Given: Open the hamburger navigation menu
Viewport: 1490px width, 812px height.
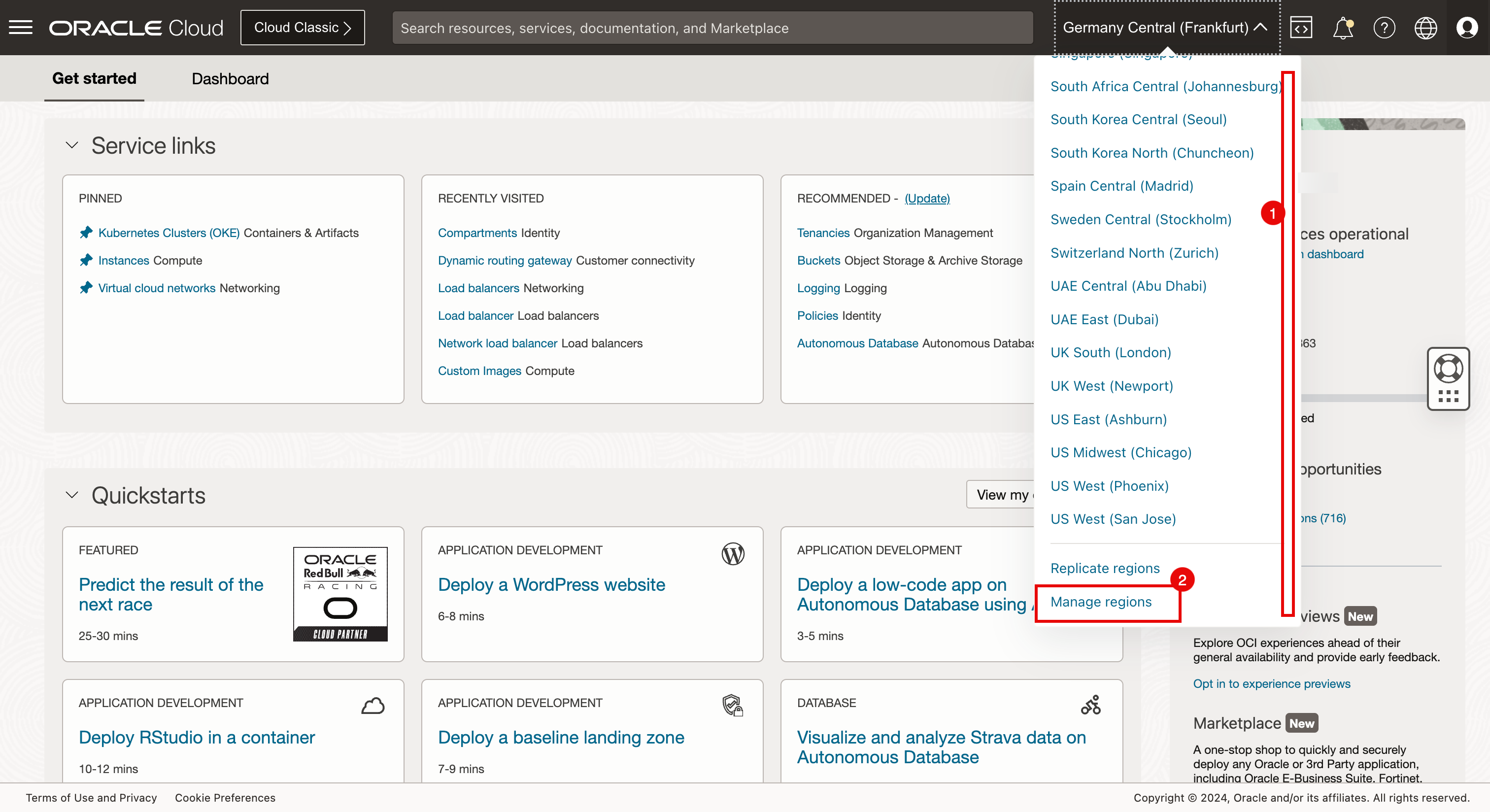Looking at the screenshot, I should 21,27.
